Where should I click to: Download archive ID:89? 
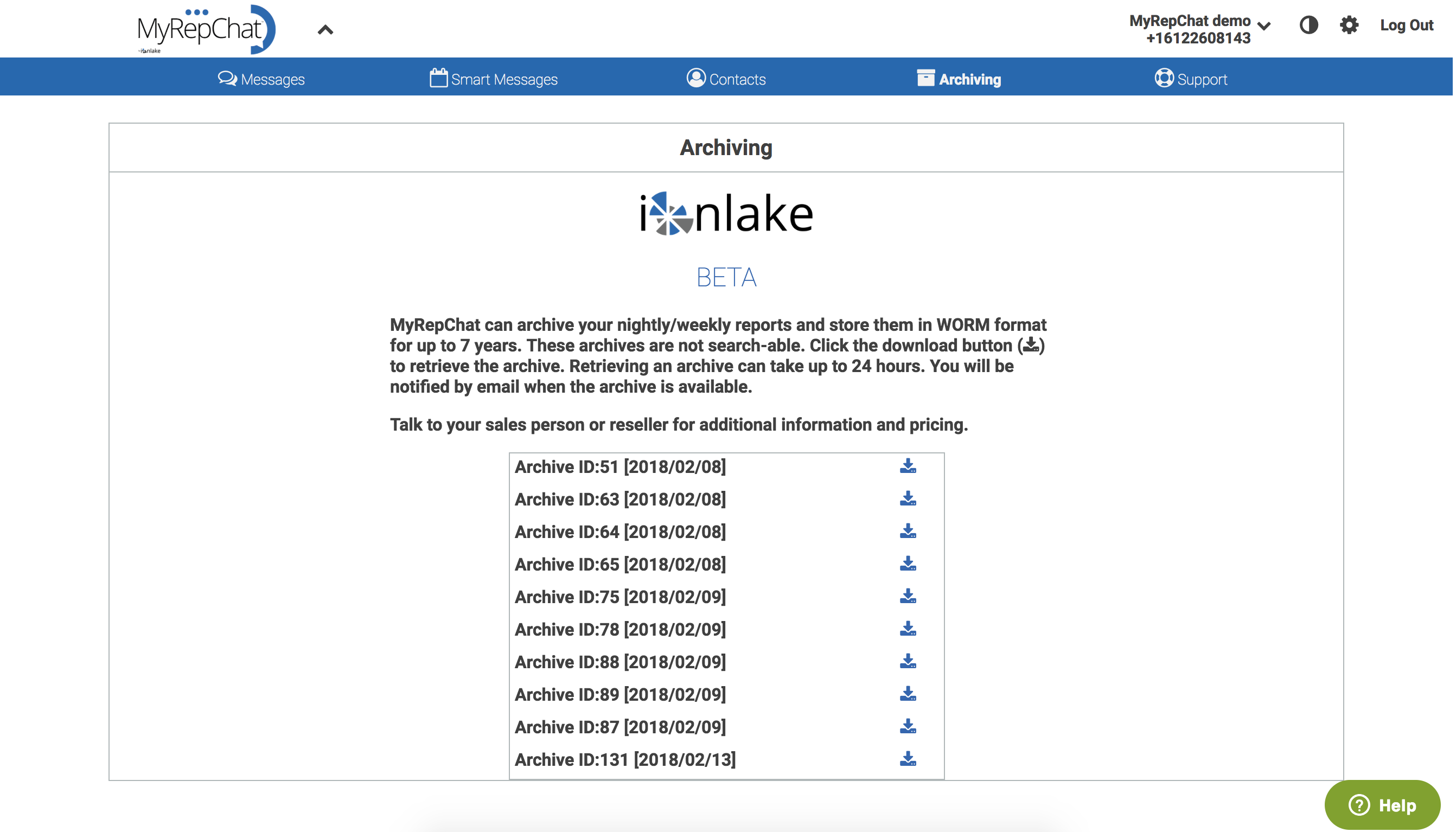point(909,695)
